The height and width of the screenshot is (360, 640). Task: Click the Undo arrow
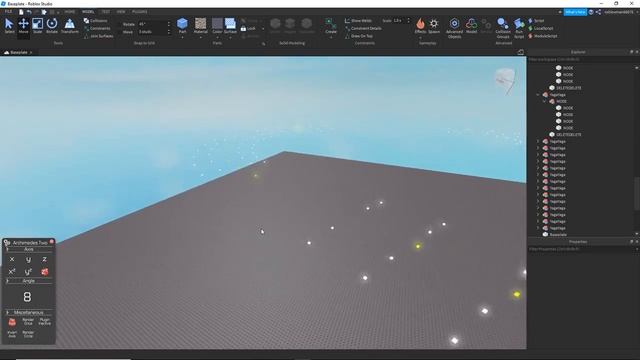(x=29, y=12)
